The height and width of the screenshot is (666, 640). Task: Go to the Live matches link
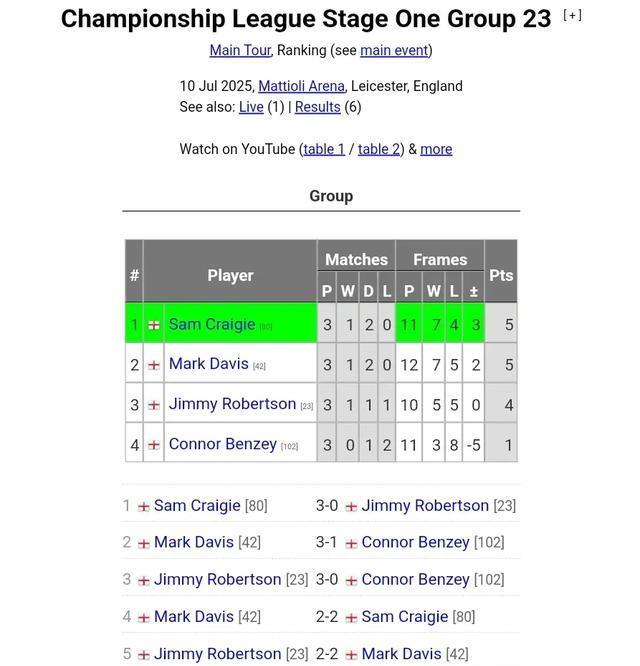point(251,107)
